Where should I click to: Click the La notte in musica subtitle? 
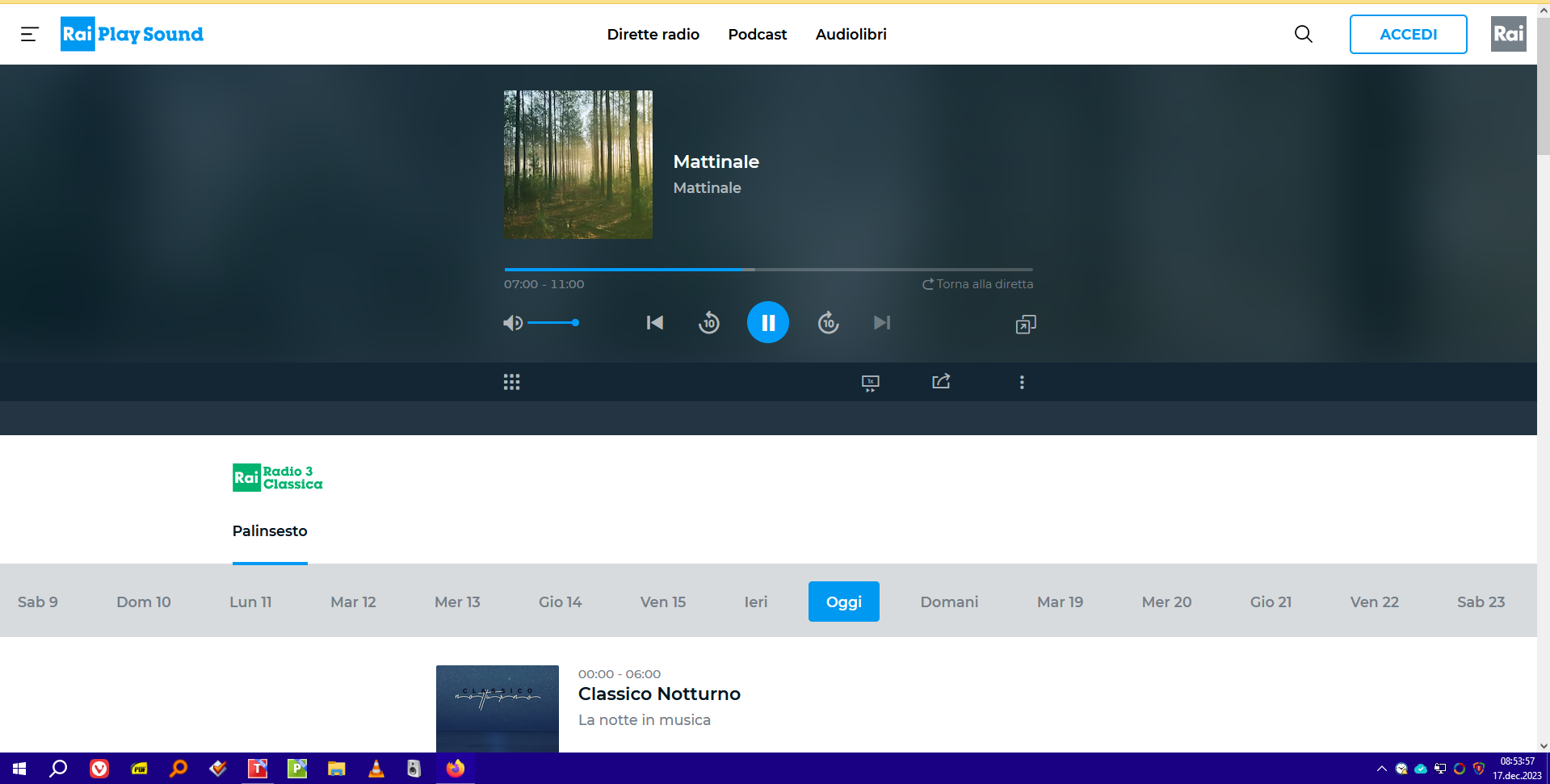(x=645, y=720)
